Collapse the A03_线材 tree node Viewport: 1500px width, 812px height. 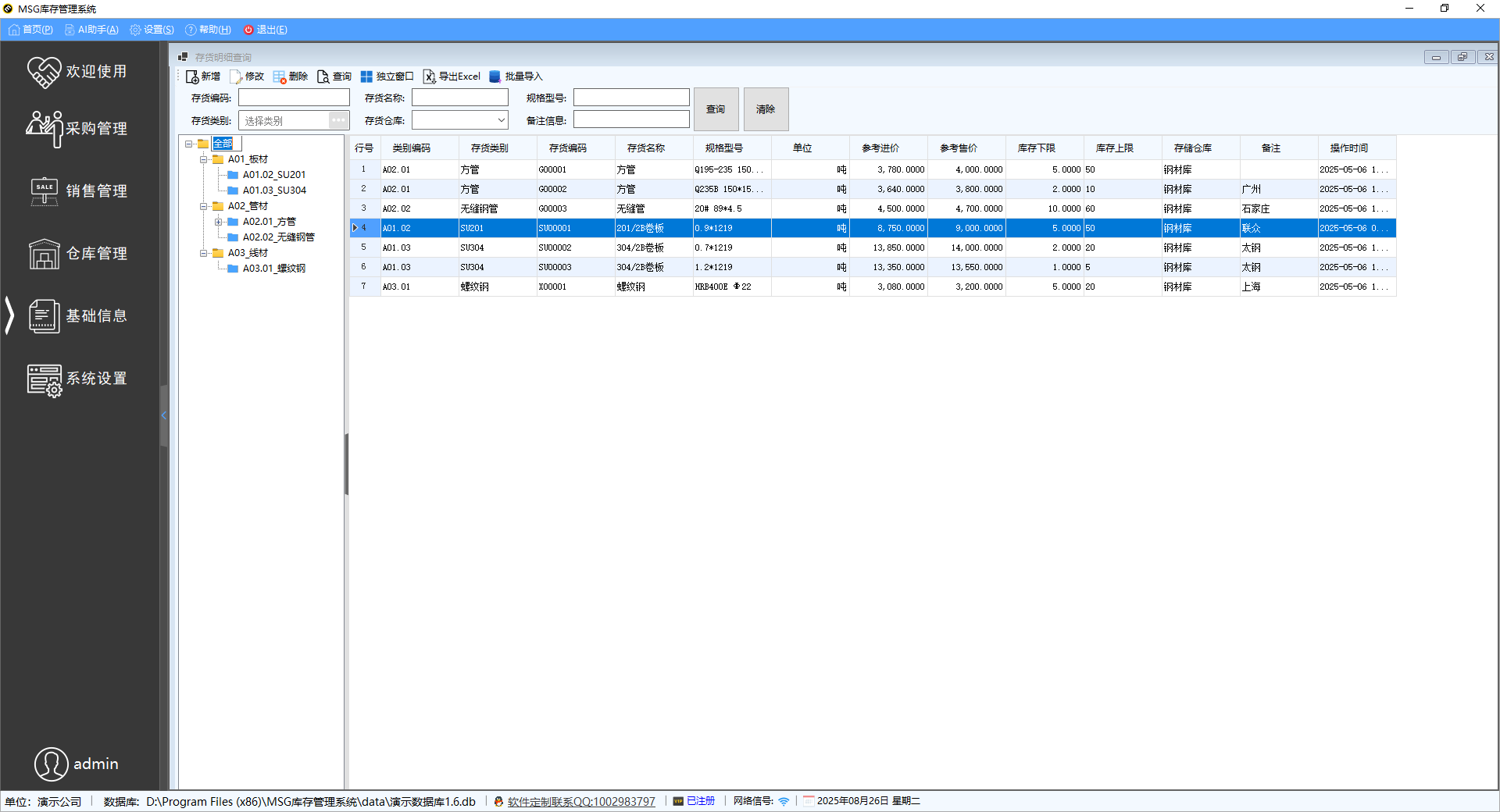204,253
